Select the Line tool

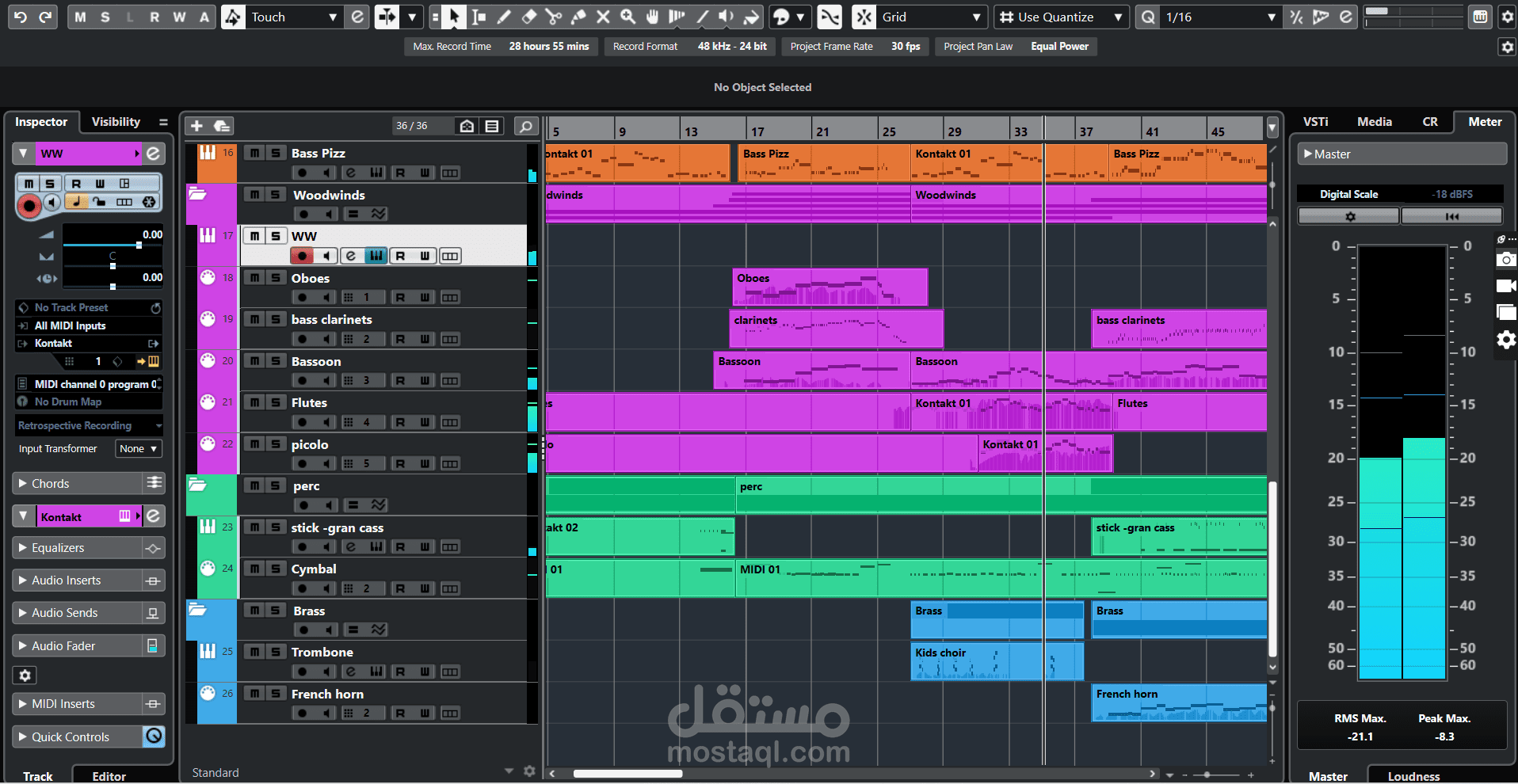tap(702, 17)
